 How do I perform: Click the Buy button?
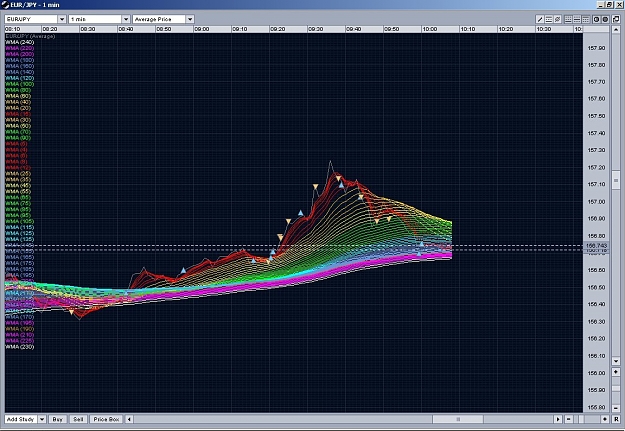point(57,419)
